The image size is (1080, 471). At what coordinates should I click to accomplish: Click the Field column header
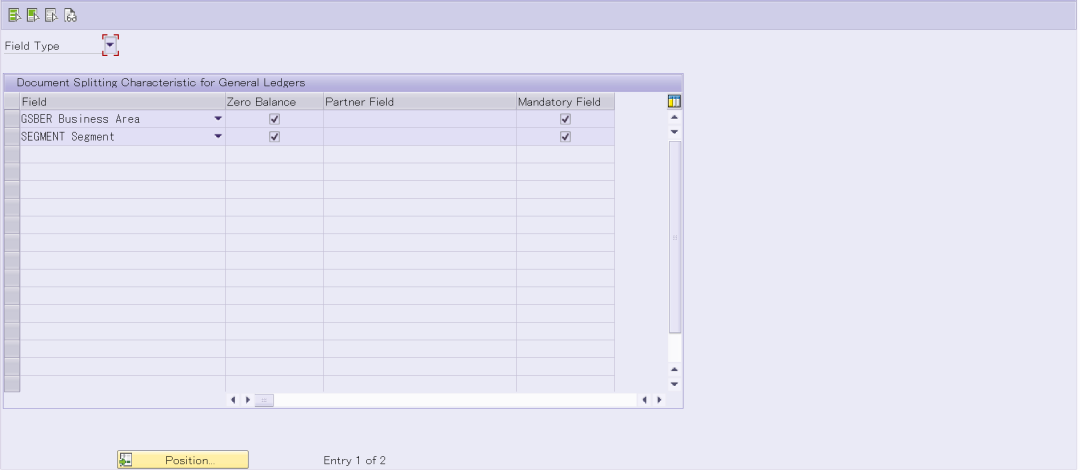(123, 101)
